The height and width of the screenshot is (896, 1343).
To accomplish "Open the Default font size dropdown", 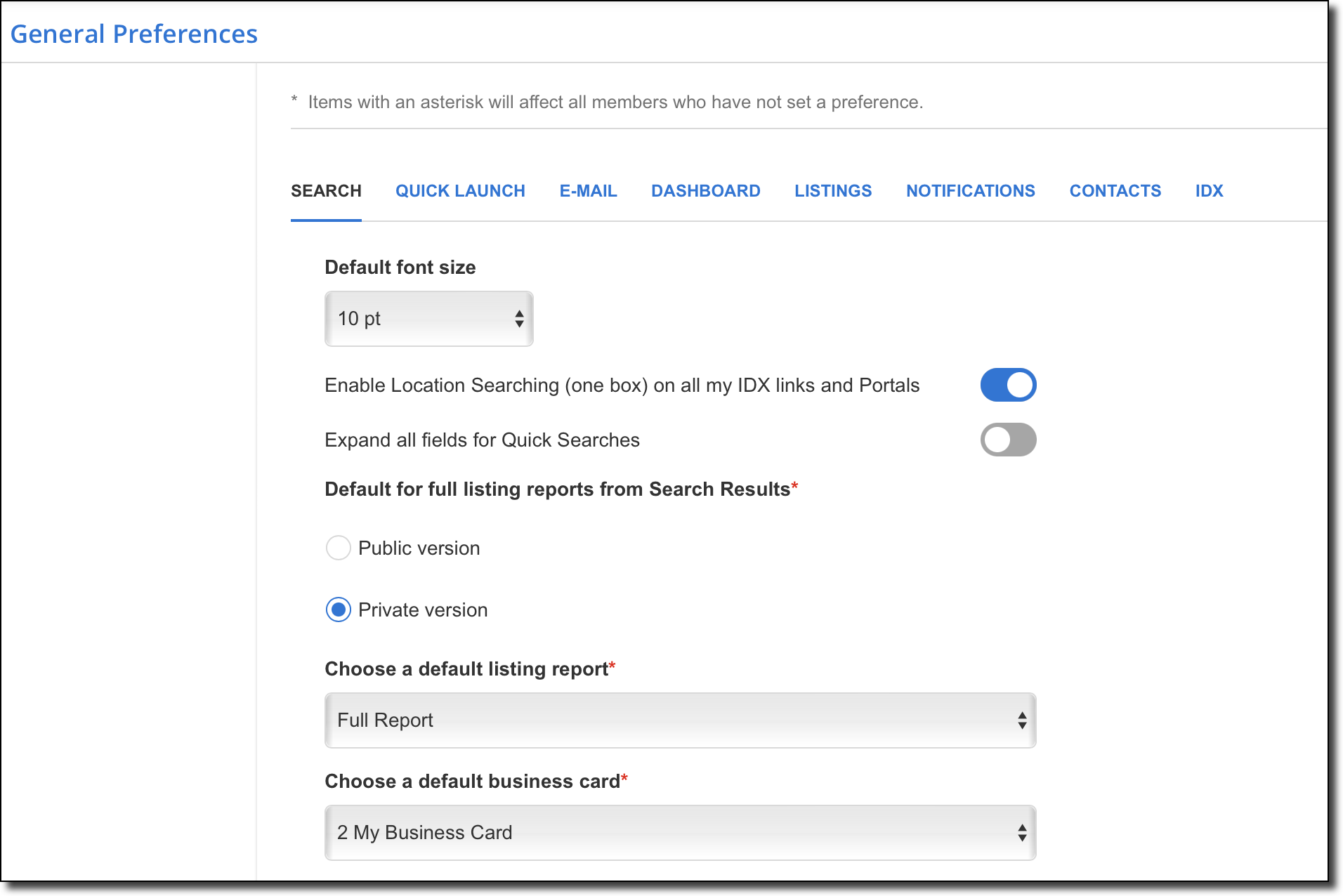I will pyautogui.click(x=428, y=319).
